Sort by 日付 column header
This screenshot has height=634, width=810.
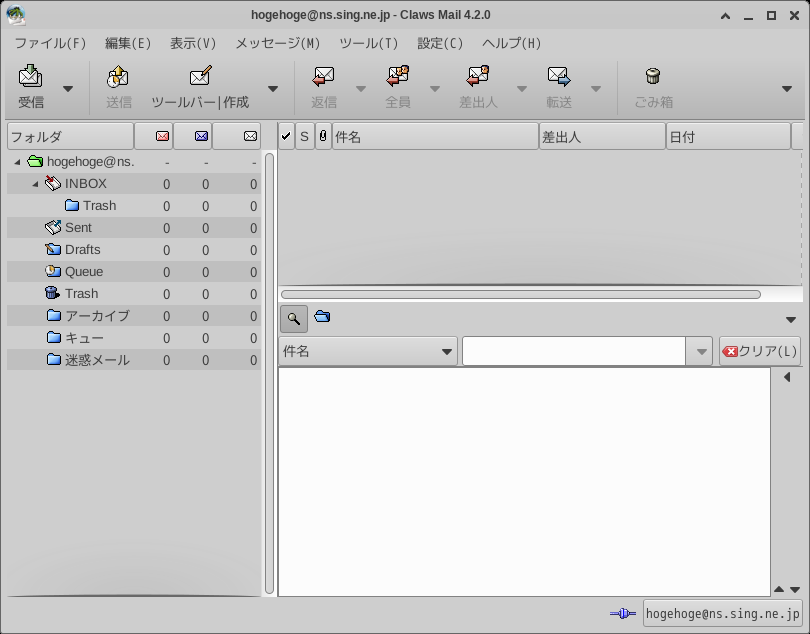click(x=728, y=137)
